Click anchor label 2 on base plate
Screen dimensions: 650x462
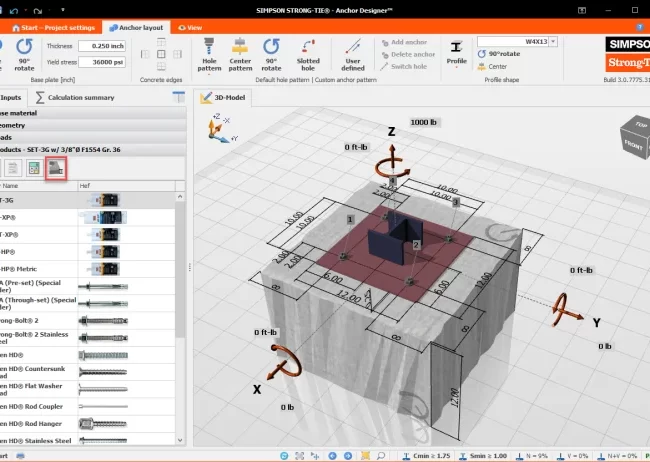416,245
